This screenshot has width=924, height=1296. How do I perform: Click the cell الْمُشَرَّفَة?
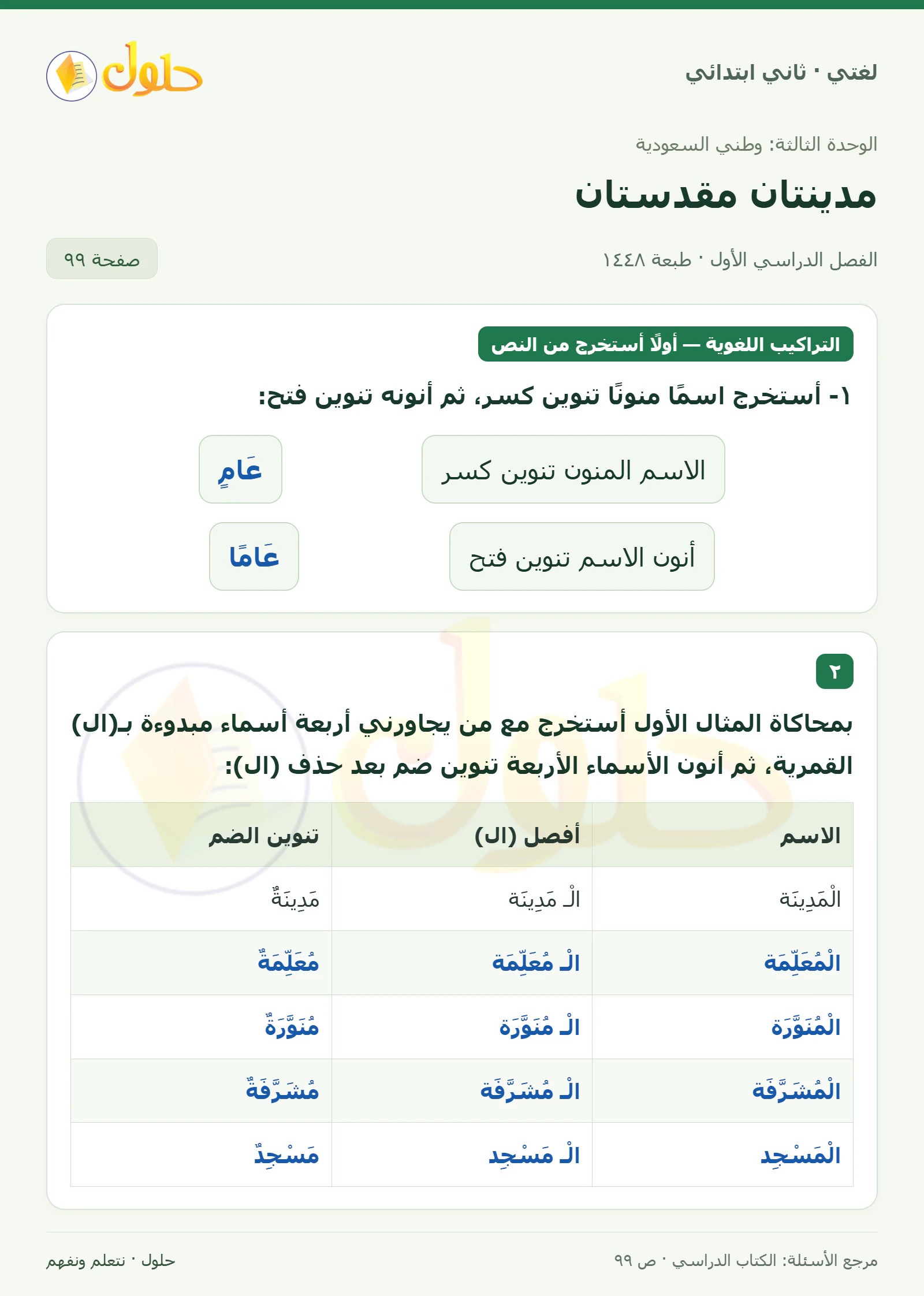722,1090
